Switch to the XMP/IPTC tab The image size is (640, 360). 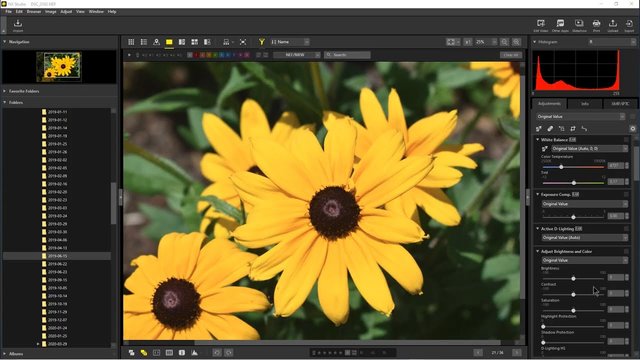tap(620, 104)
